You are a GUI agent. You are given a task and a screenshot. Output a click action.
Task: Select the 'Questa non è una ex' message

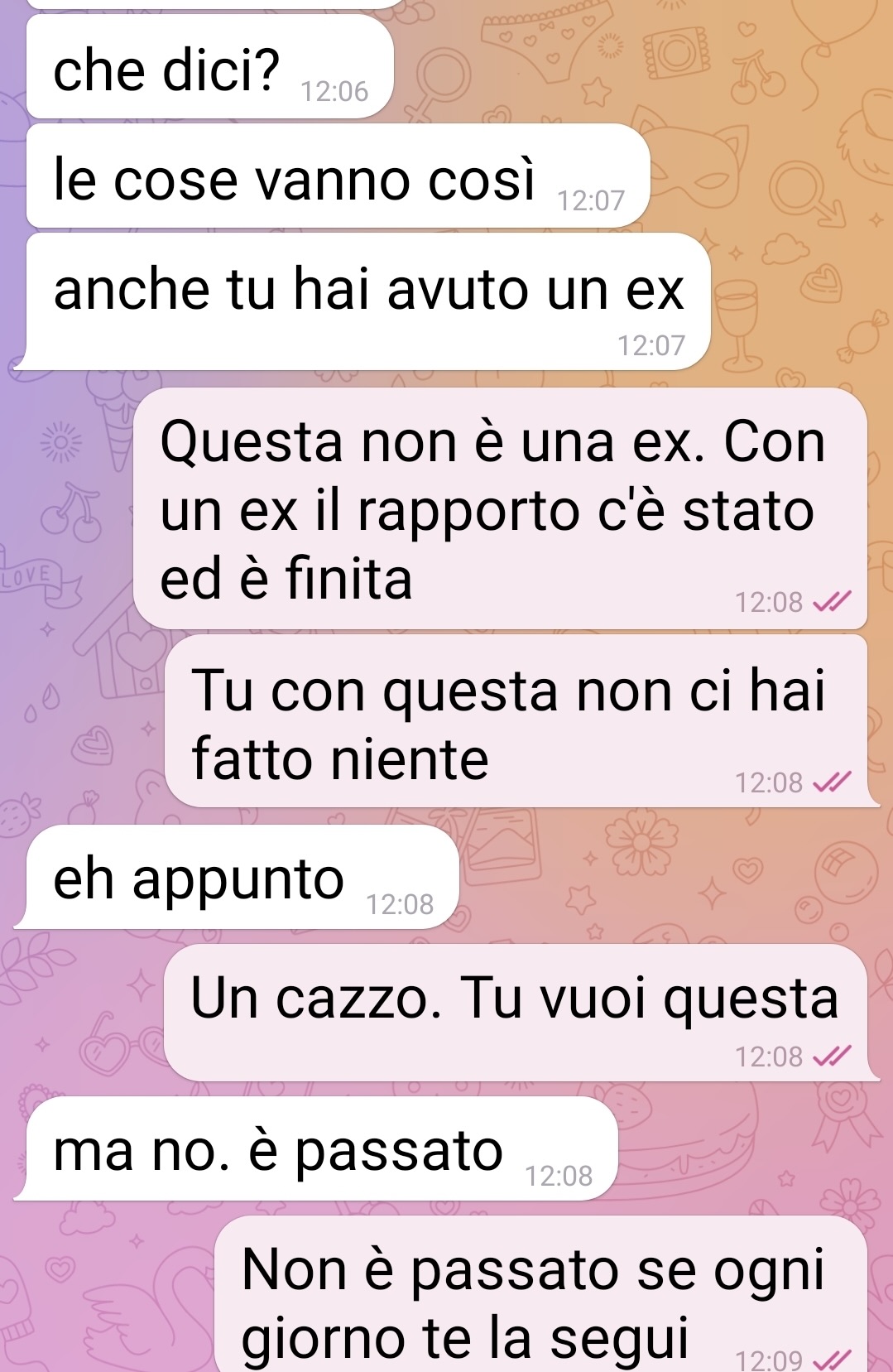pyautogui.click(x=500, y=508)
